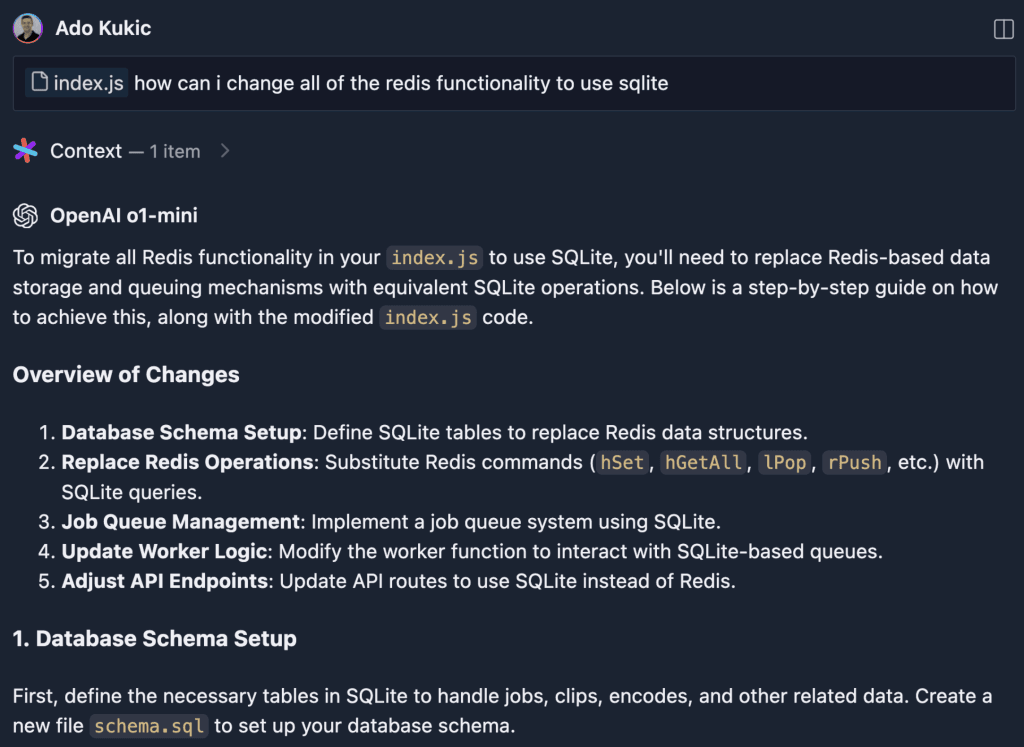Toggle the side panel layout icon
Screen dimensions: 1024x747
pos(1003,29)
